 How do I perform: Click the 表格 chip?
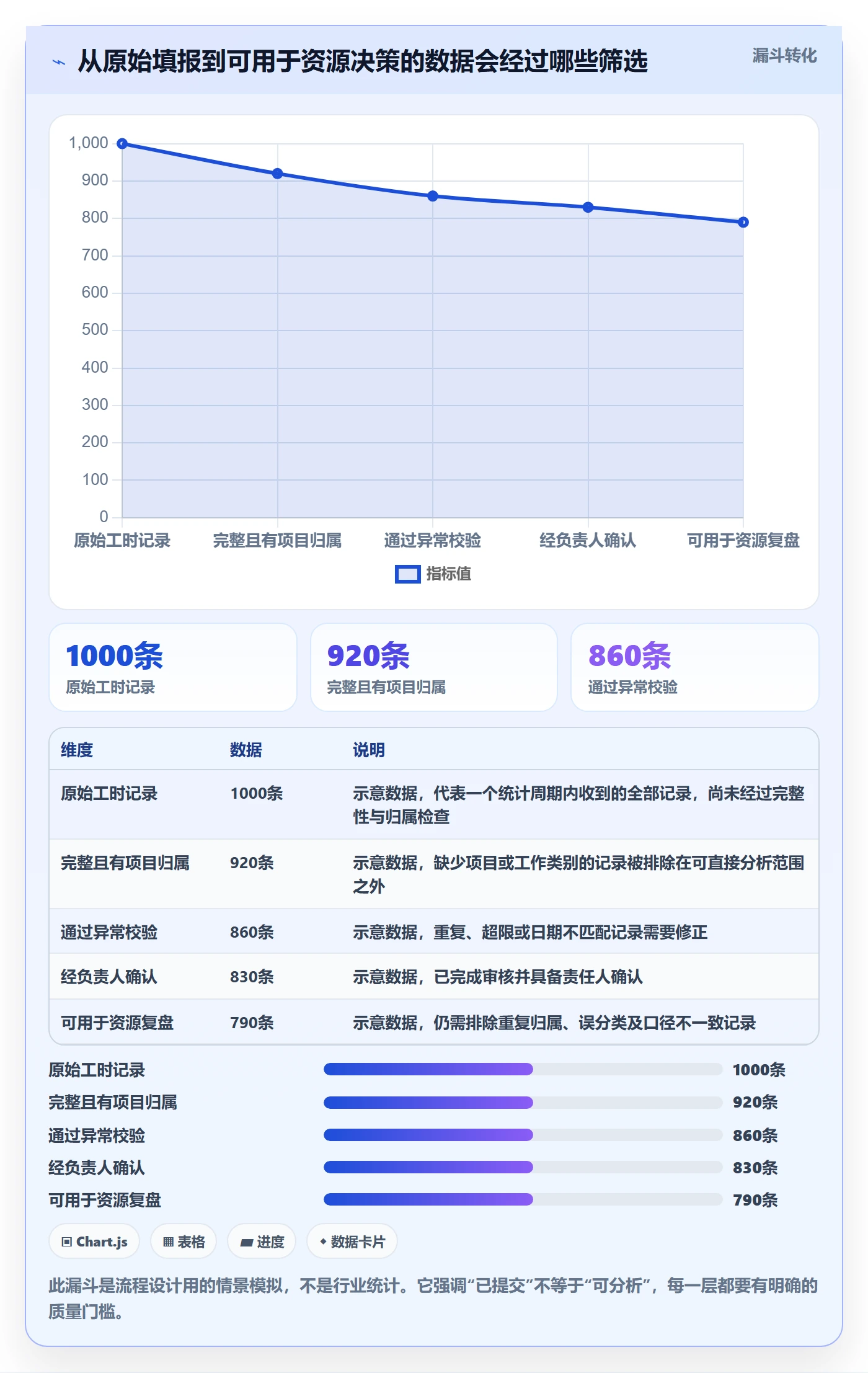[184, 1242]
